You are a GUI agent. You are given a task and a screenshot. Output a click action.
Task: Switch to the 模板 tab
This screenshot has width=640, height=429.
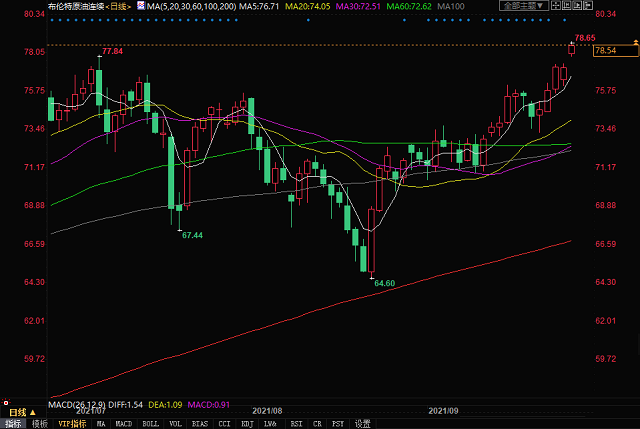click(39, 423)
